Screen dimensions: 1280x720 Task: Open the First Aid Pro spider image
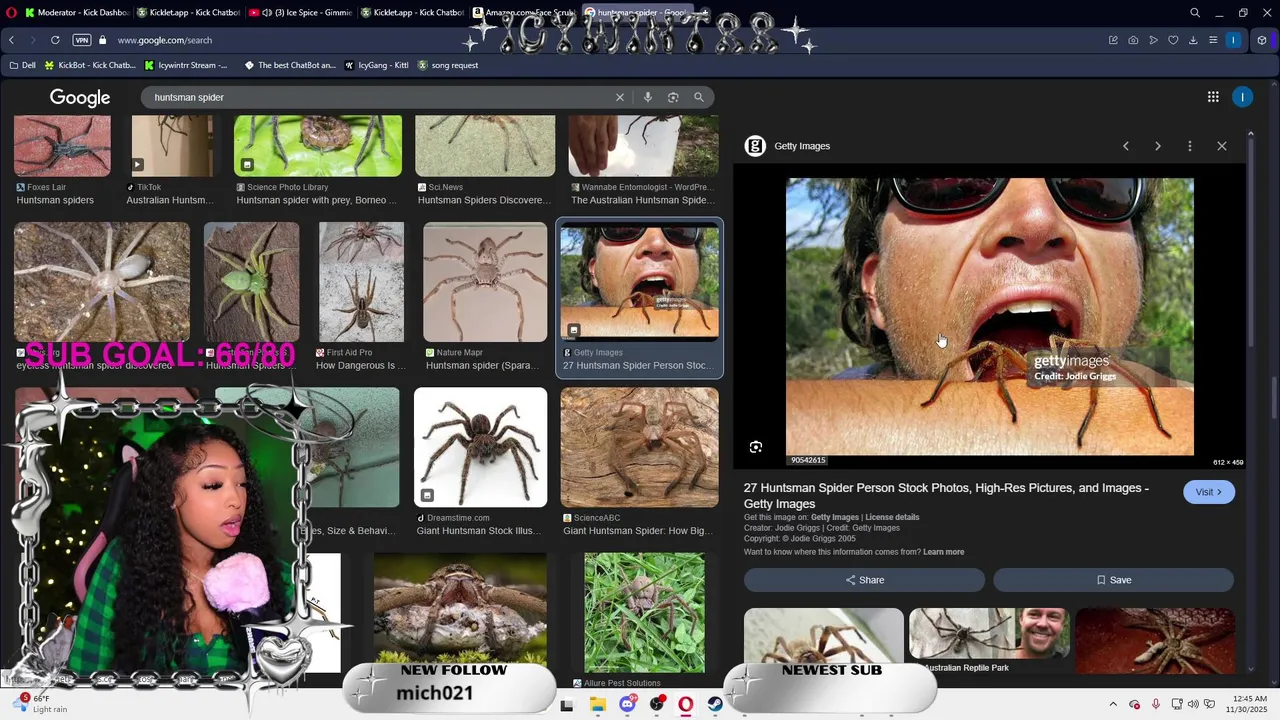click(361, 282)
